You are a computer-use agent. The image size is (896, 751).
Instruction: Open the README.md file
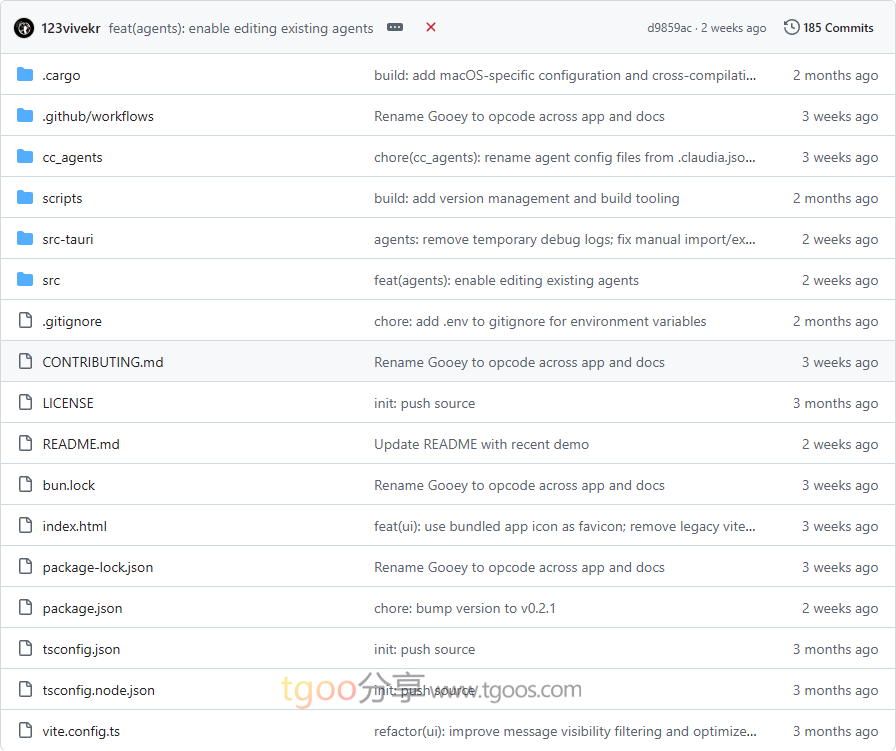[x=81, y=444]
